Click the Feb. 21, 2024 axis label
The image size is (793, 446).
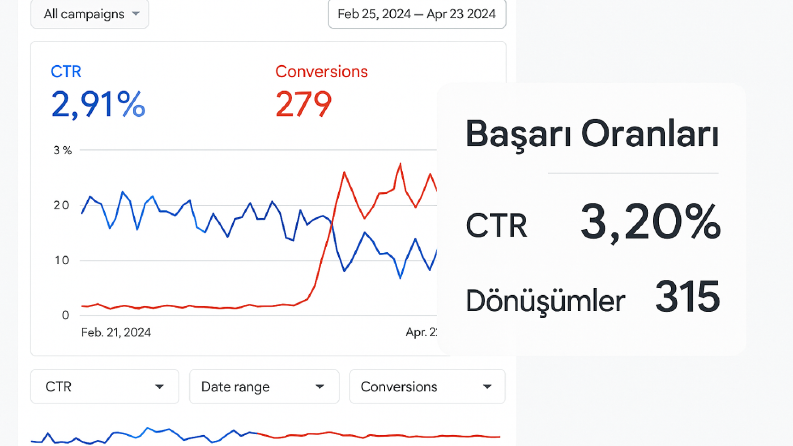pyautogui.click(x=116, y=332)
